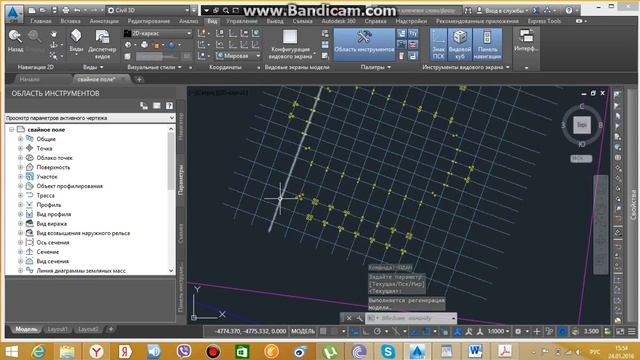Click the ViewCube top face
The image size is (640, 360).
582,125
